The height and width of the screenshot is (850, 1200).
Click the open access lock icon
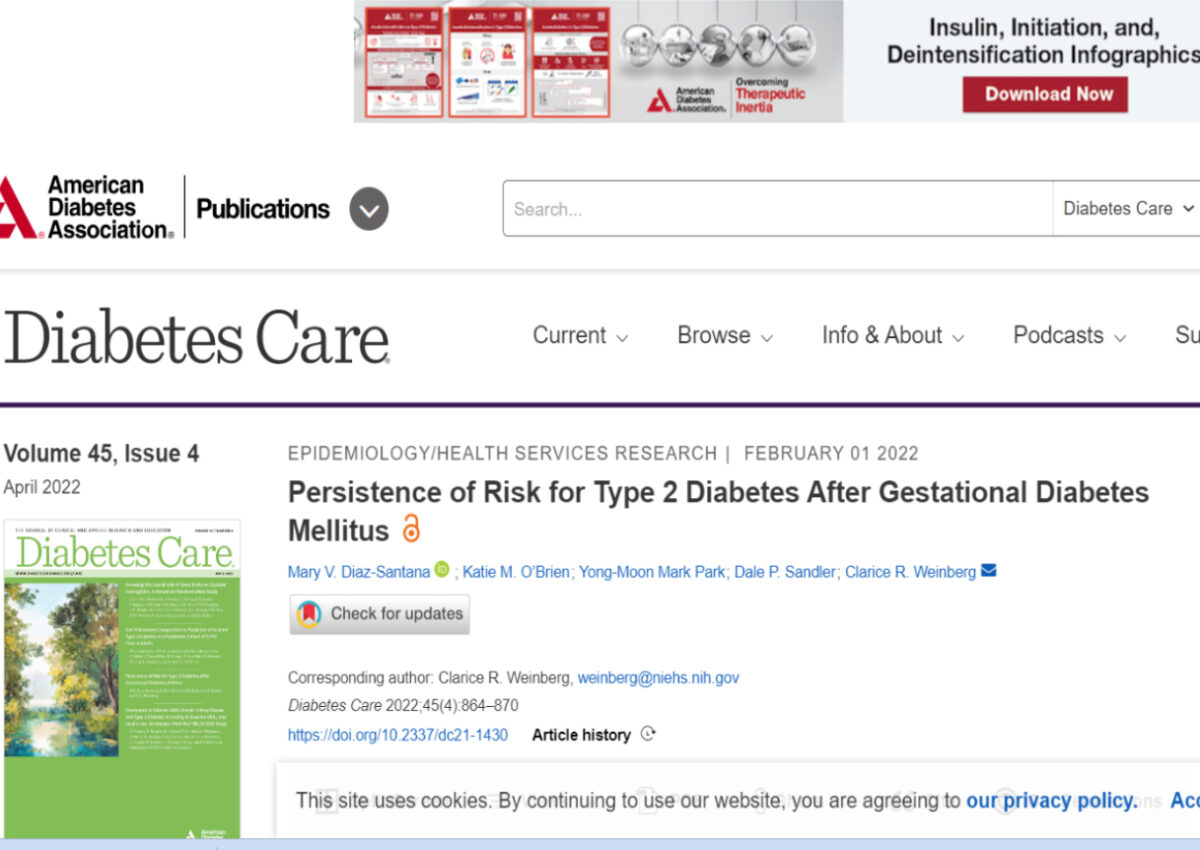(x=411, y=528)
